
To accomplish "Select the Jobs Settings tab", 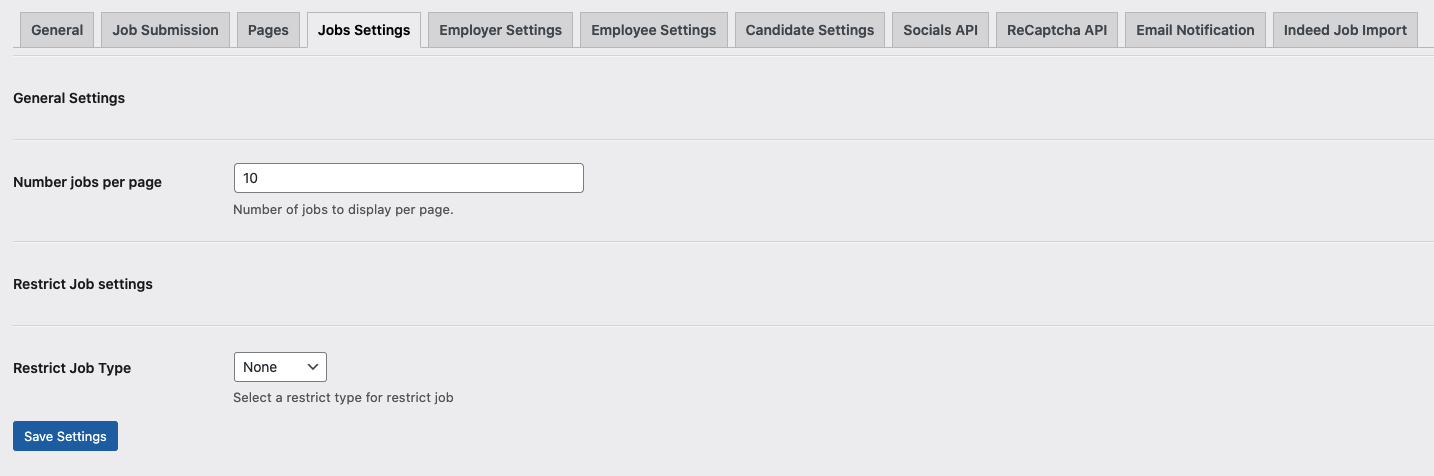I will click(364, 30).
